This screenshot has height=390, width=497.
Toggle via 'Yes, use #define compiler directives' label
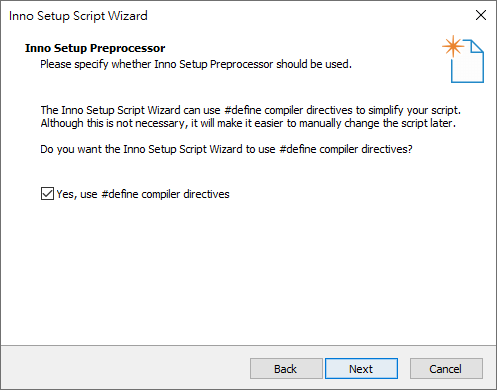coord(143,194)
